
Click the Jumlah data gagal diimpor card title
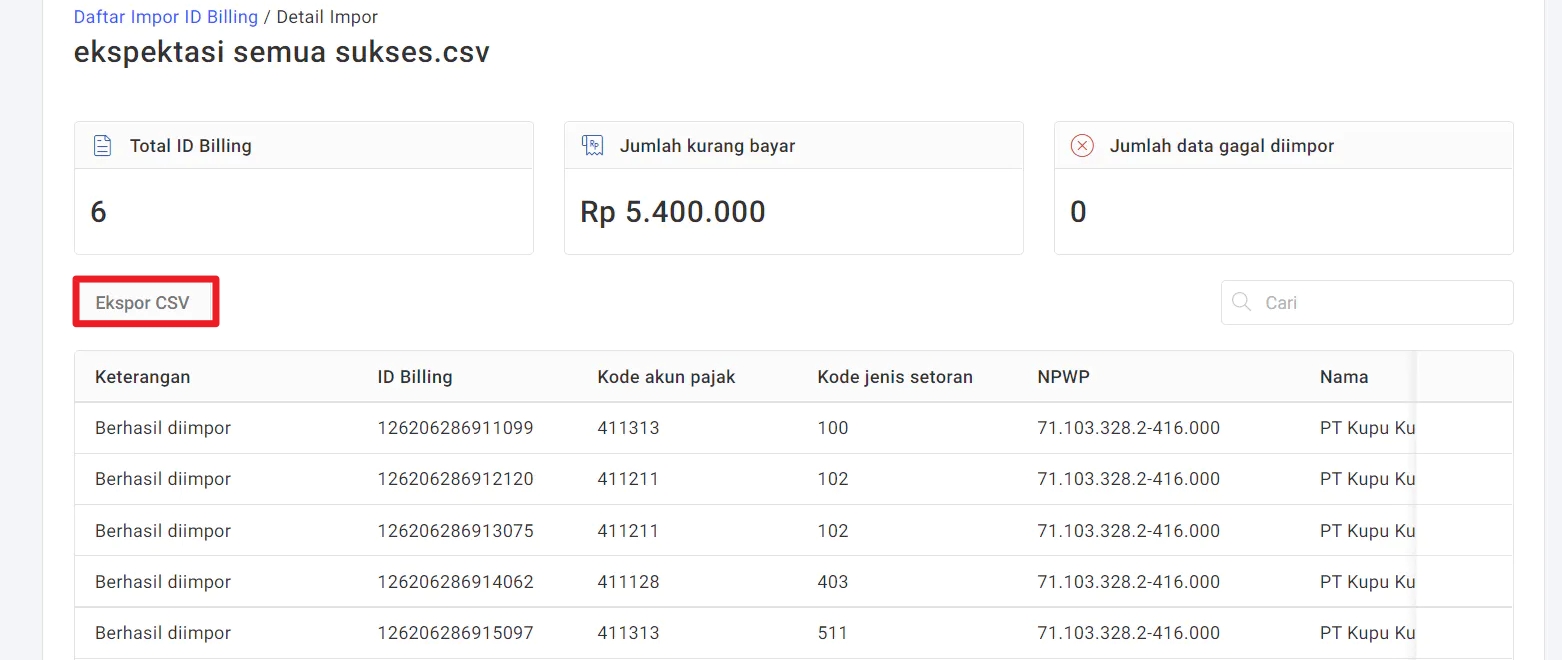(x=1222, y=146)
